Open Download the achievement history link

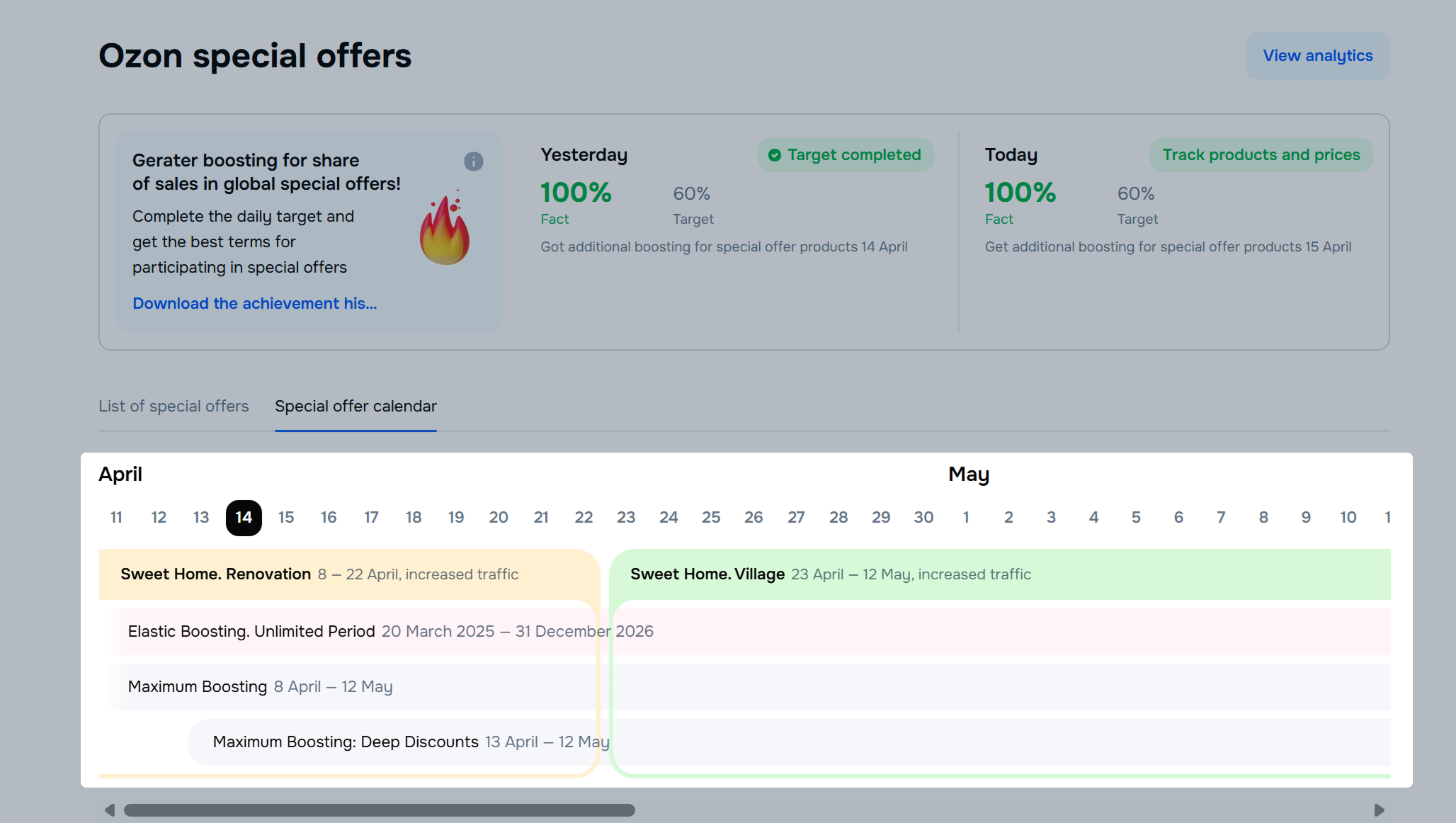coord(254,304)
